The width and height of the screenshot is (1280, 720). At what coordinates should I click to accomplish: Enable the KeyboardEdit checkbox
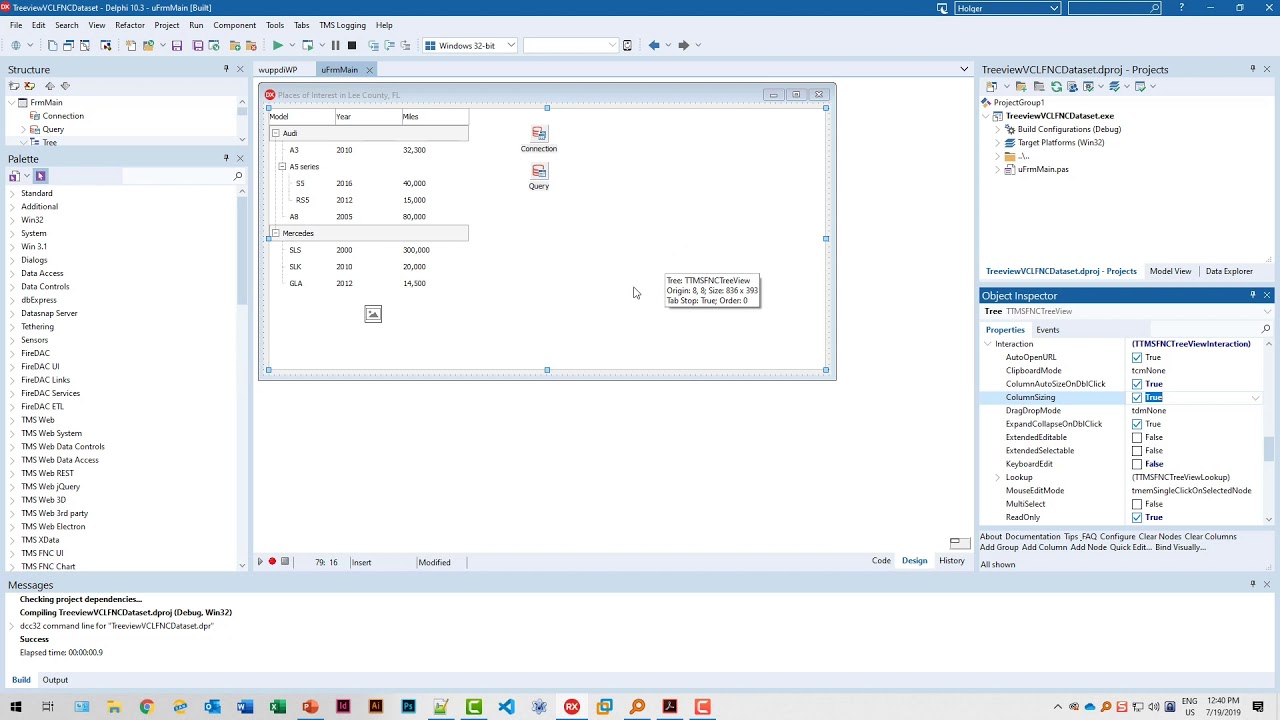1137,464
